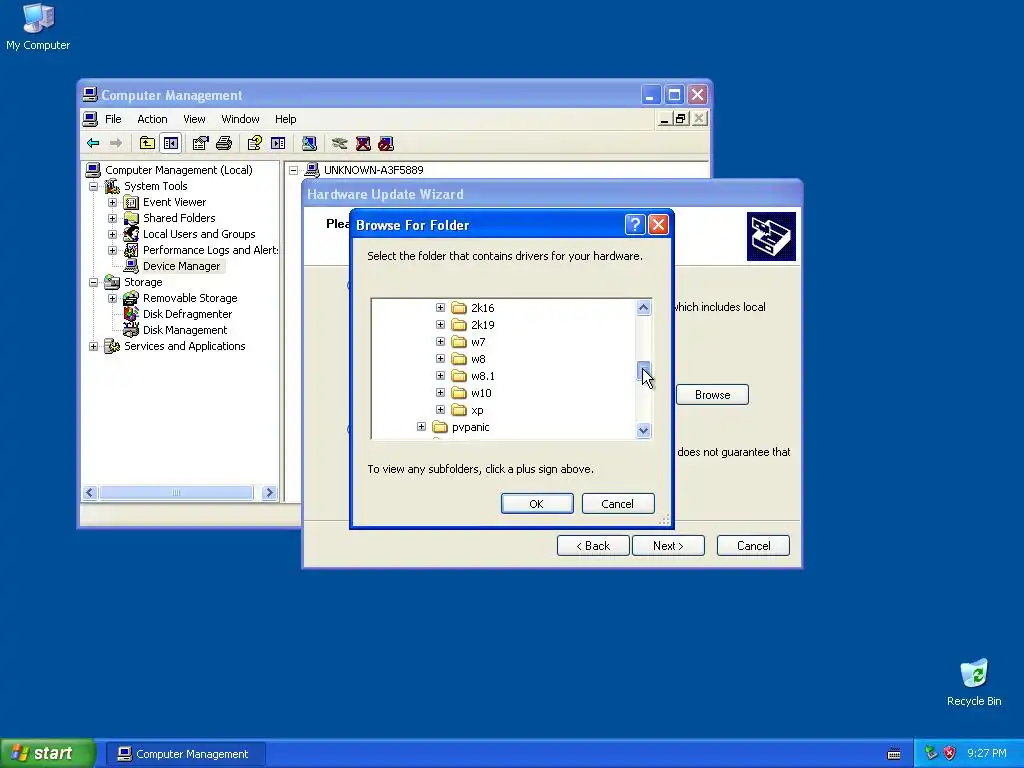Select Disk Defragmenter in the console tree
The image size is (1024, 768).
(x=187, y=314)
